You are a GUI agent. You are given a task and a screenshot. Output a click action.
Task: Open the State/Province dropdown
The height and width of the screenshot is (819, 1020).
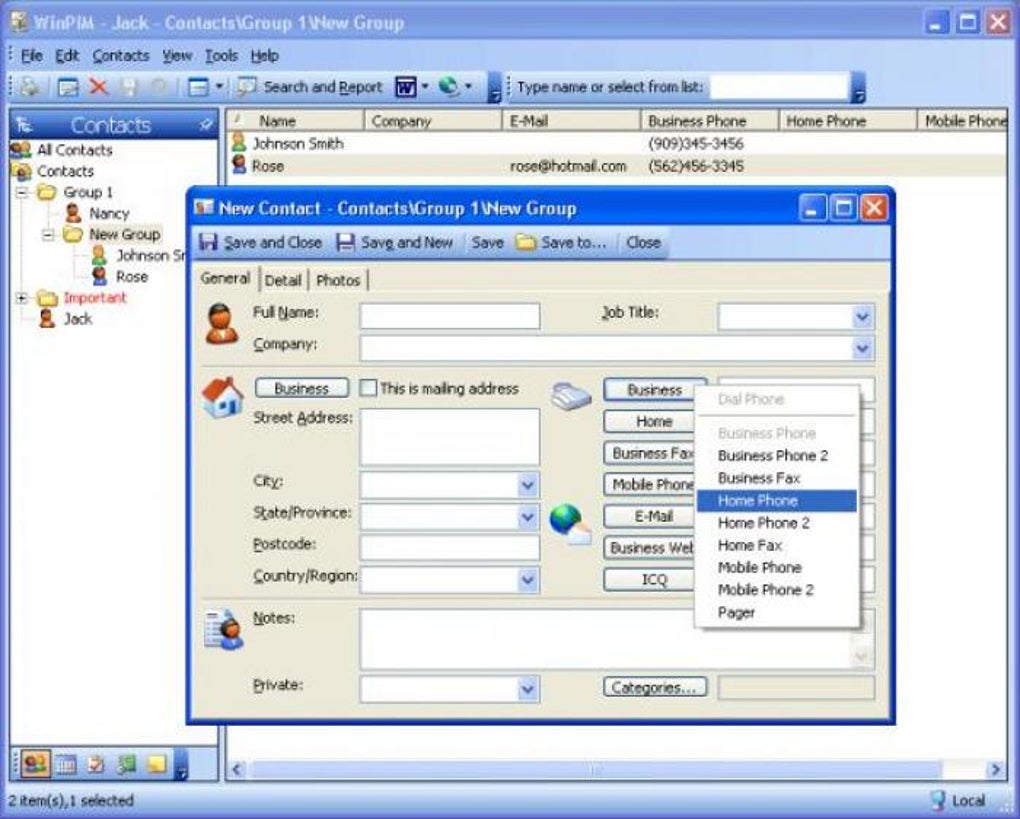528,516
